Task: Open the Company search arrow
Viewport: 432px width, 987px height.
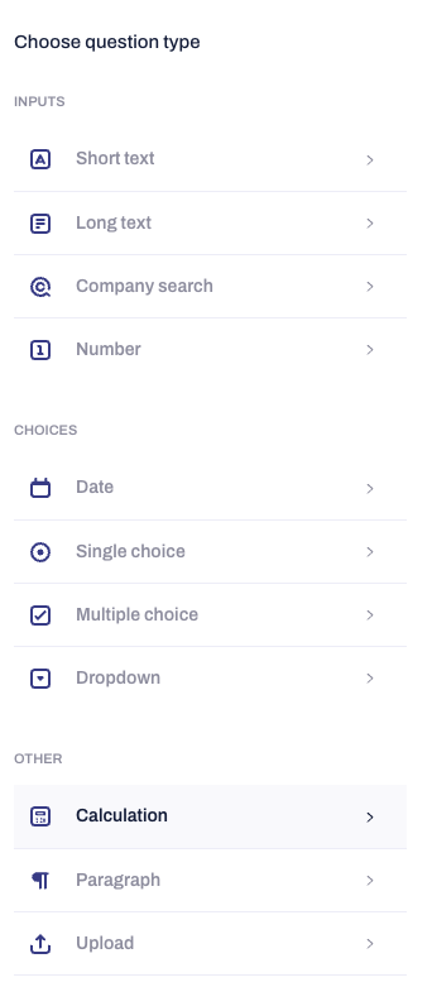Action: point(370,286)
